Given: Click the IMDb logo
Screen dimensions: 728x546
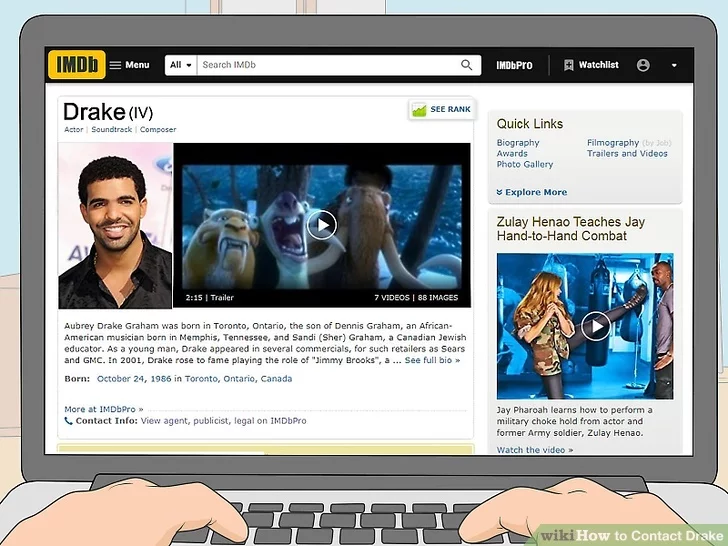Looking at the screenshot, I should click(x=77, y=65).
